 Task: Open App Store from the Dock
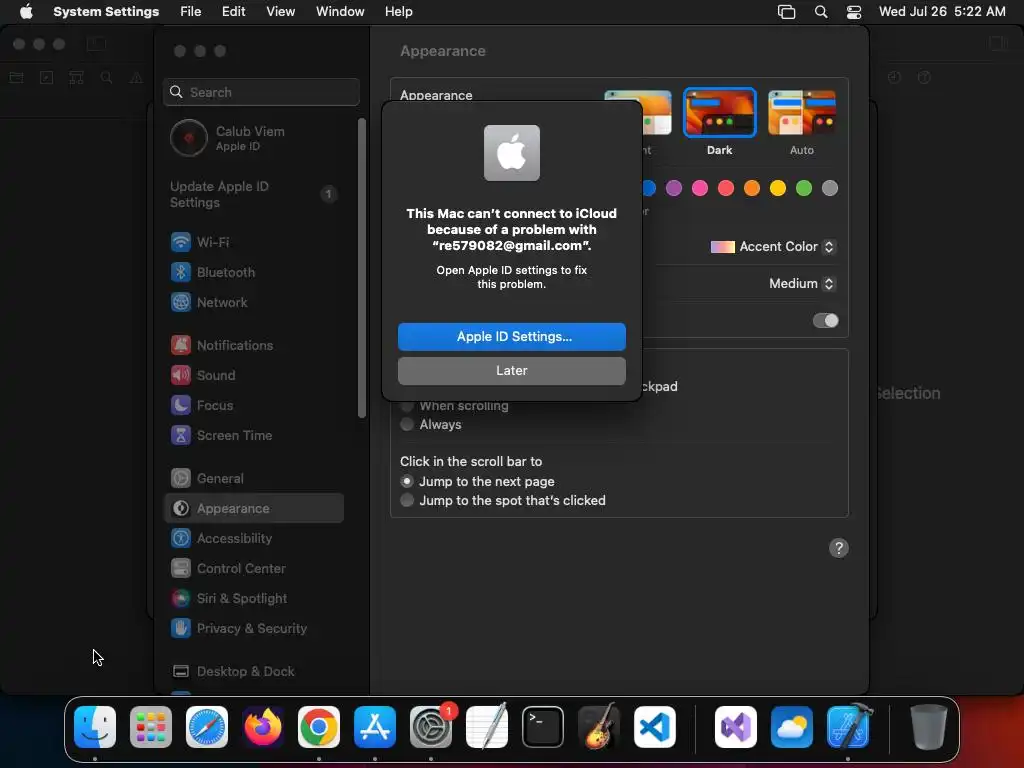(x=375, y=727)
